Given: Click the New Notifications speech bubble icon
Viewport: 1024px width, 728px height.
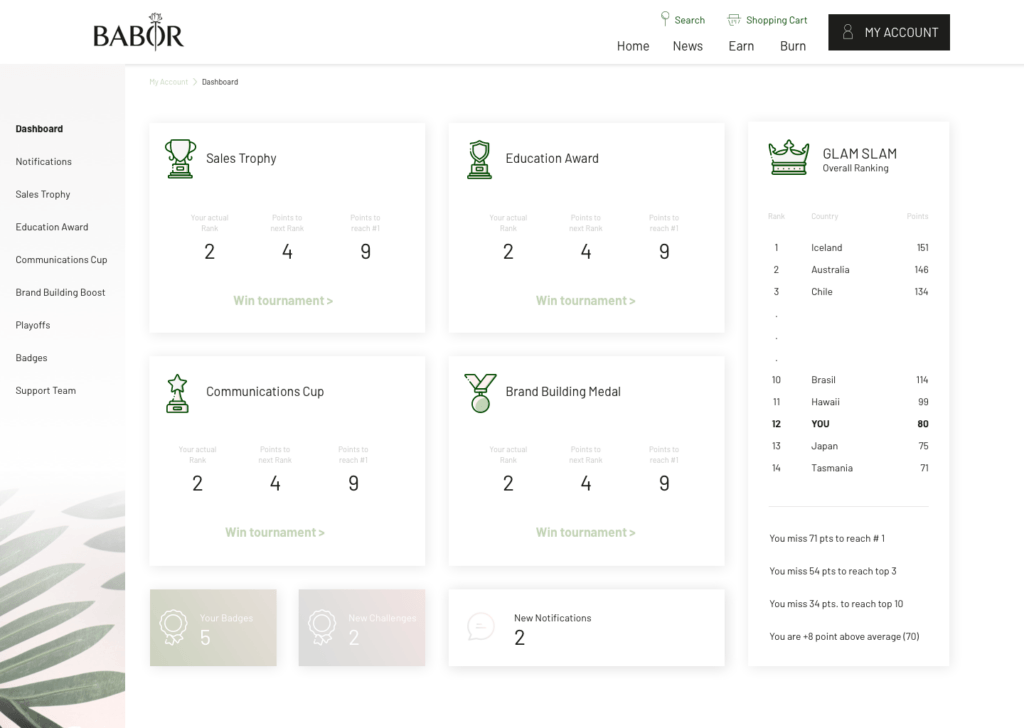Looking at the screenshot, I should pyautogui.click(x=481, y=627).
